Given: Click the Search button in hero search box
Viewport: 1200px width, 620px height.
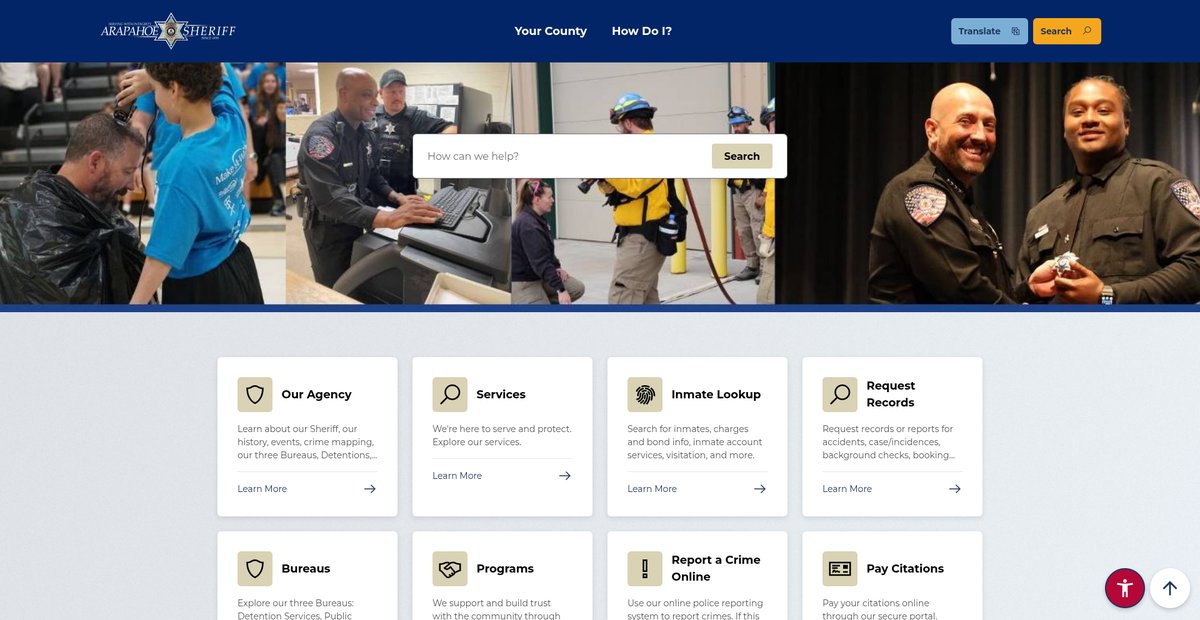Looking at the screenshot, I should (x=742, y=156).
